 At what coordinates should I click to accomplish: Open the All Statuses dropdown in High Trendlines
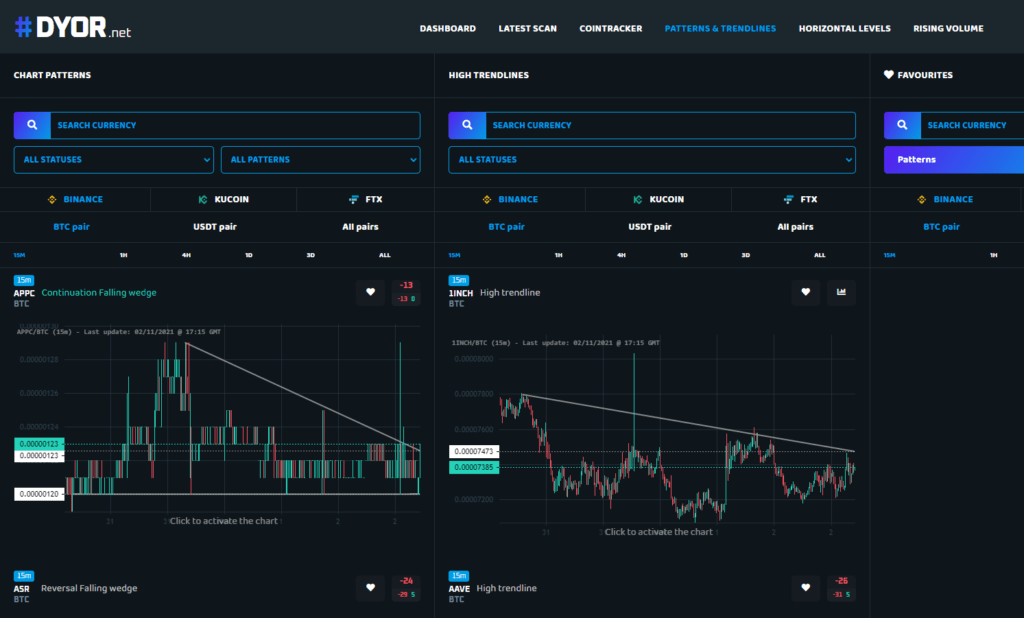(652, 159)
